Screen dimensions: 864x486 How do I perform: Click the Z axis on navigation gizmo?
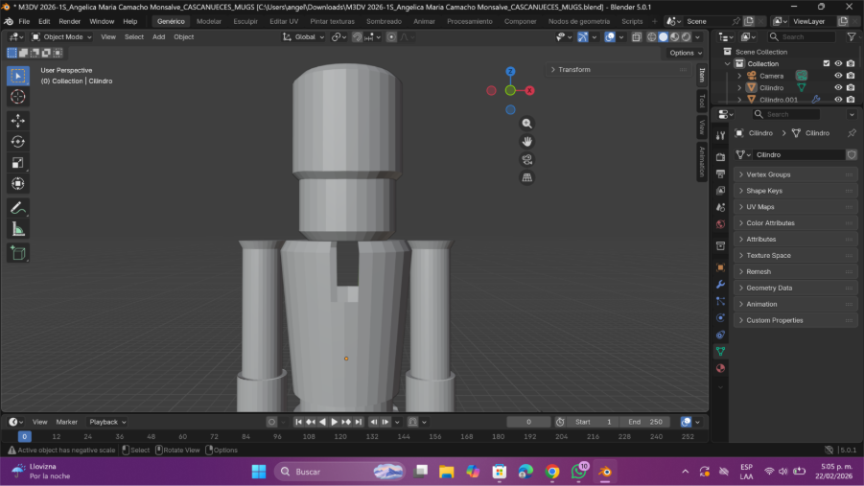point(510,72)
